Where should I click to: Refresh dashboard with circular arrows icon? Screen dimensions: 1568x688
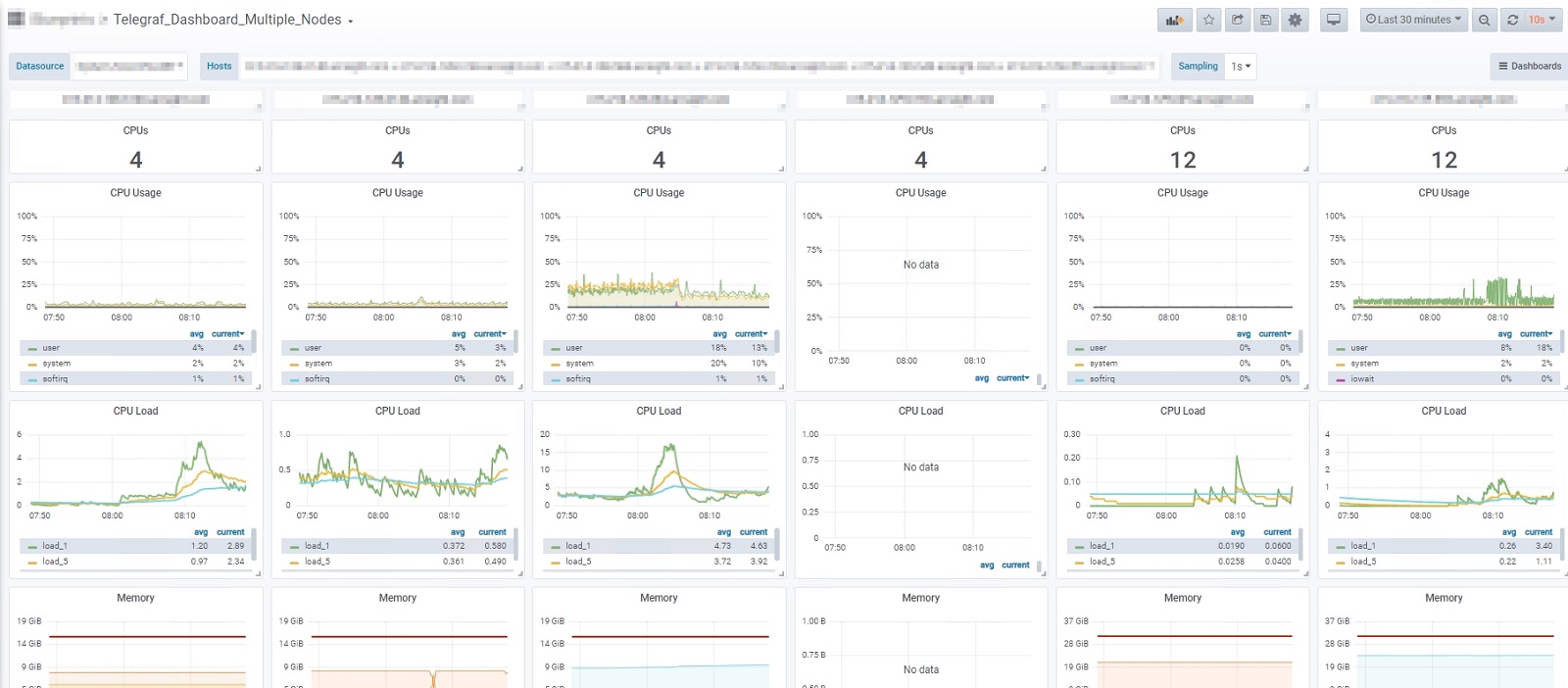coord(1512,20)
